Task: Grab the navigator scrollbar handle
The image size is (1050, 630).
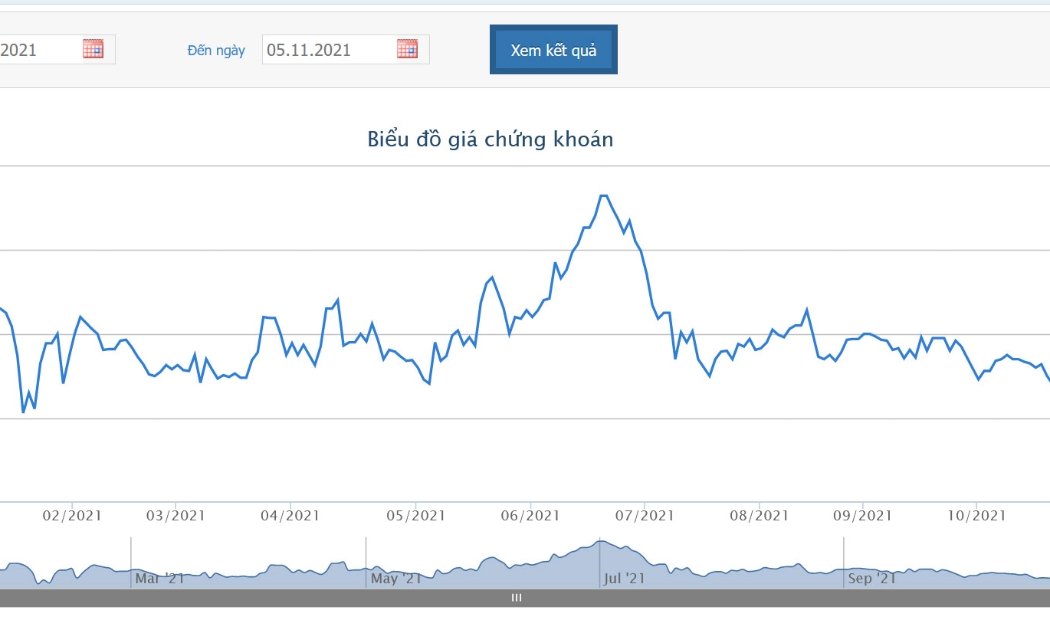Action: coord(516,598)
